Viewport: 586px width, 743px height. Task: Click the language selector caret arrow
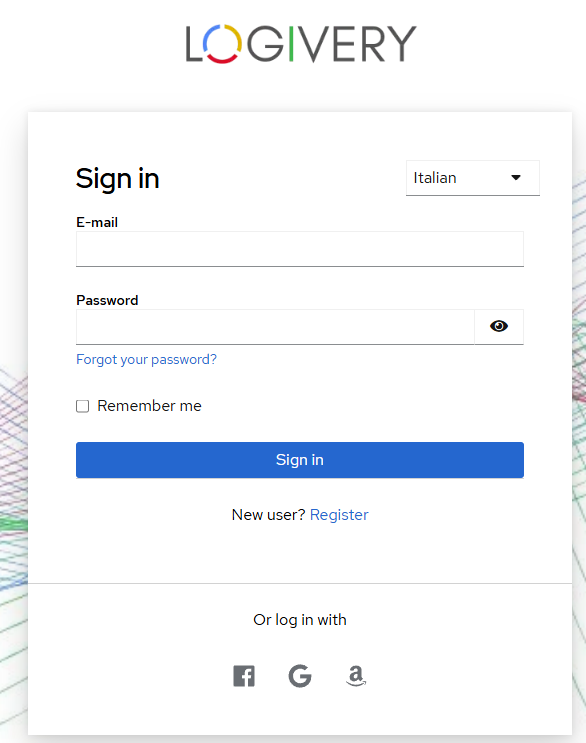coord(516,178)
